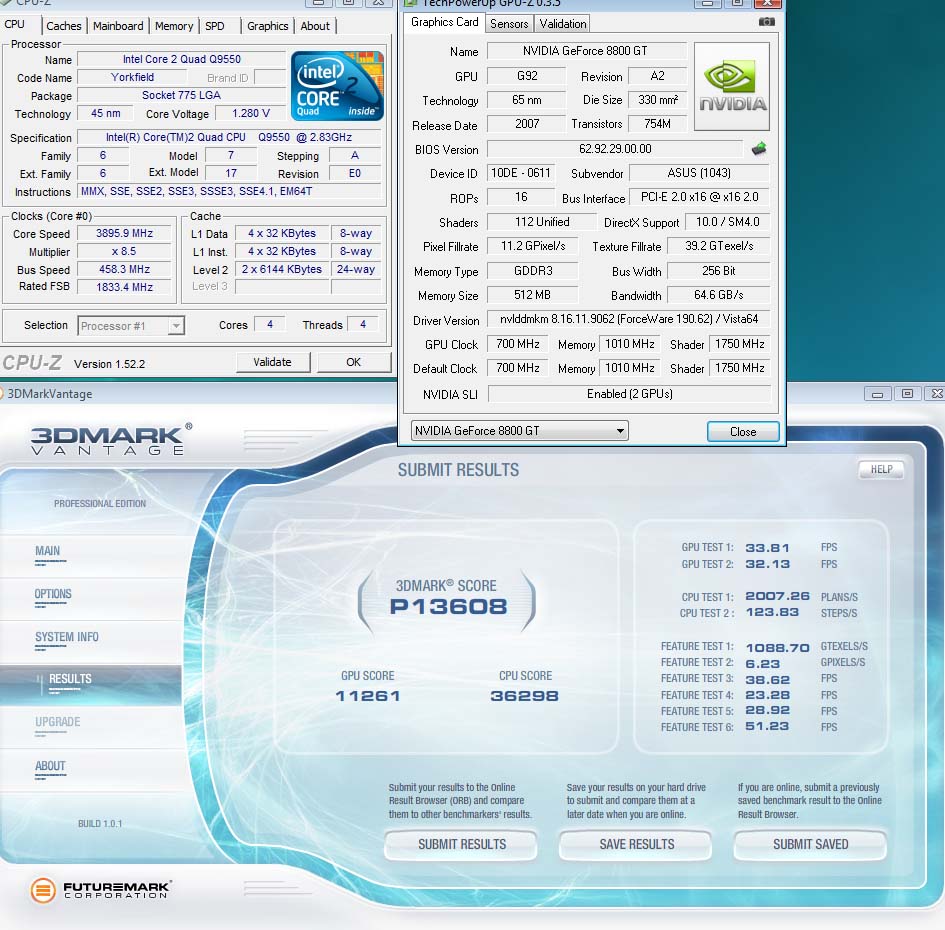The width and height of the screenshot is (945, 930).
Task: Go to MAIN in the 3DMark sidebar
Action: coord(48,551)
